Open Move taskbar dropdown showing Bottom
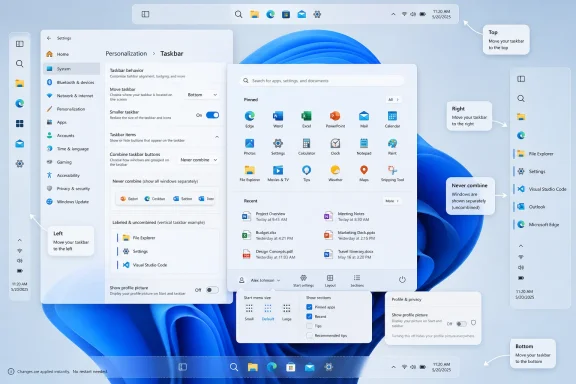Screen dimensions: 576x384 202,95
